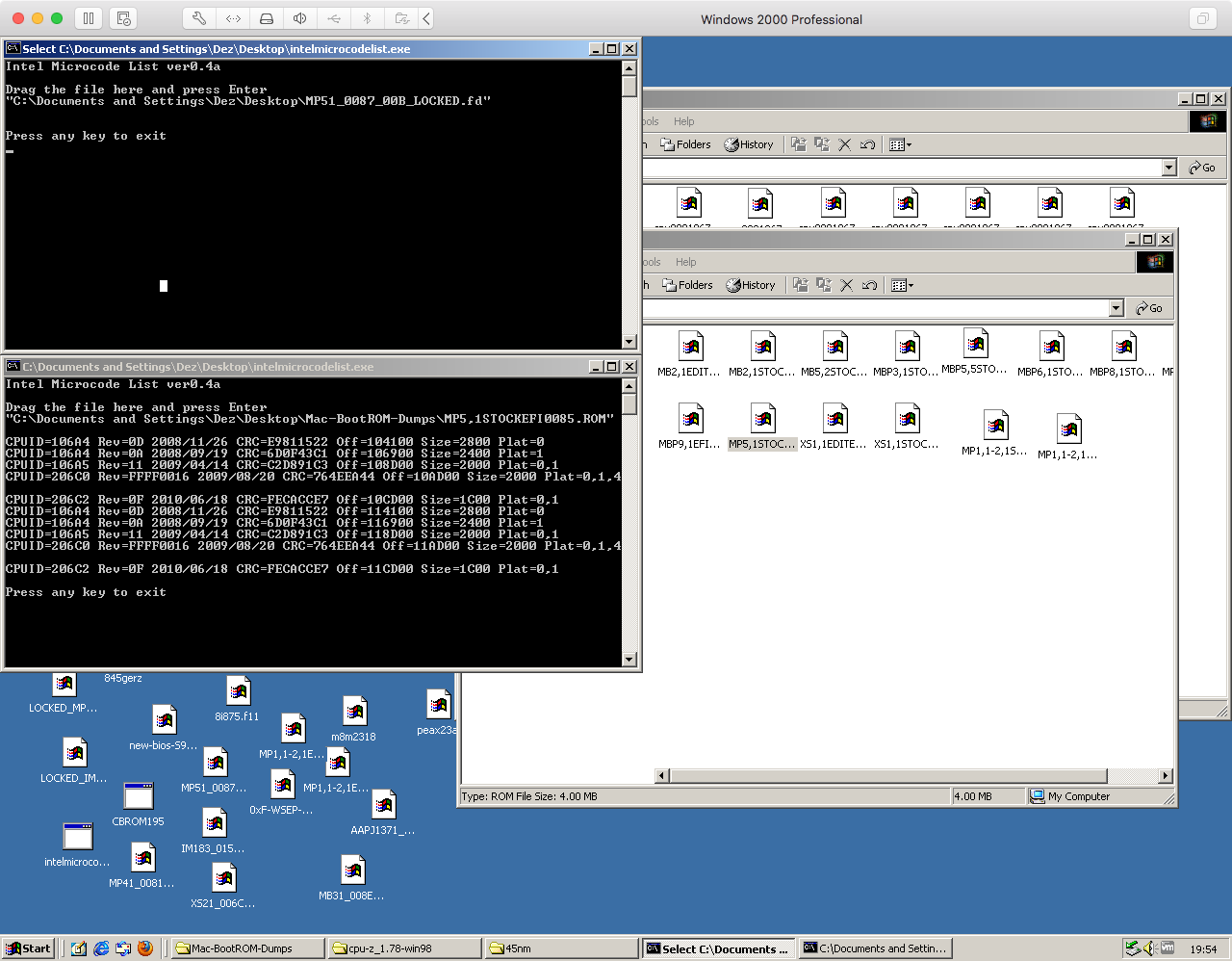Click the VM network adapter icon
This screenshot has width=1232, height=961.
pos(233,18)
